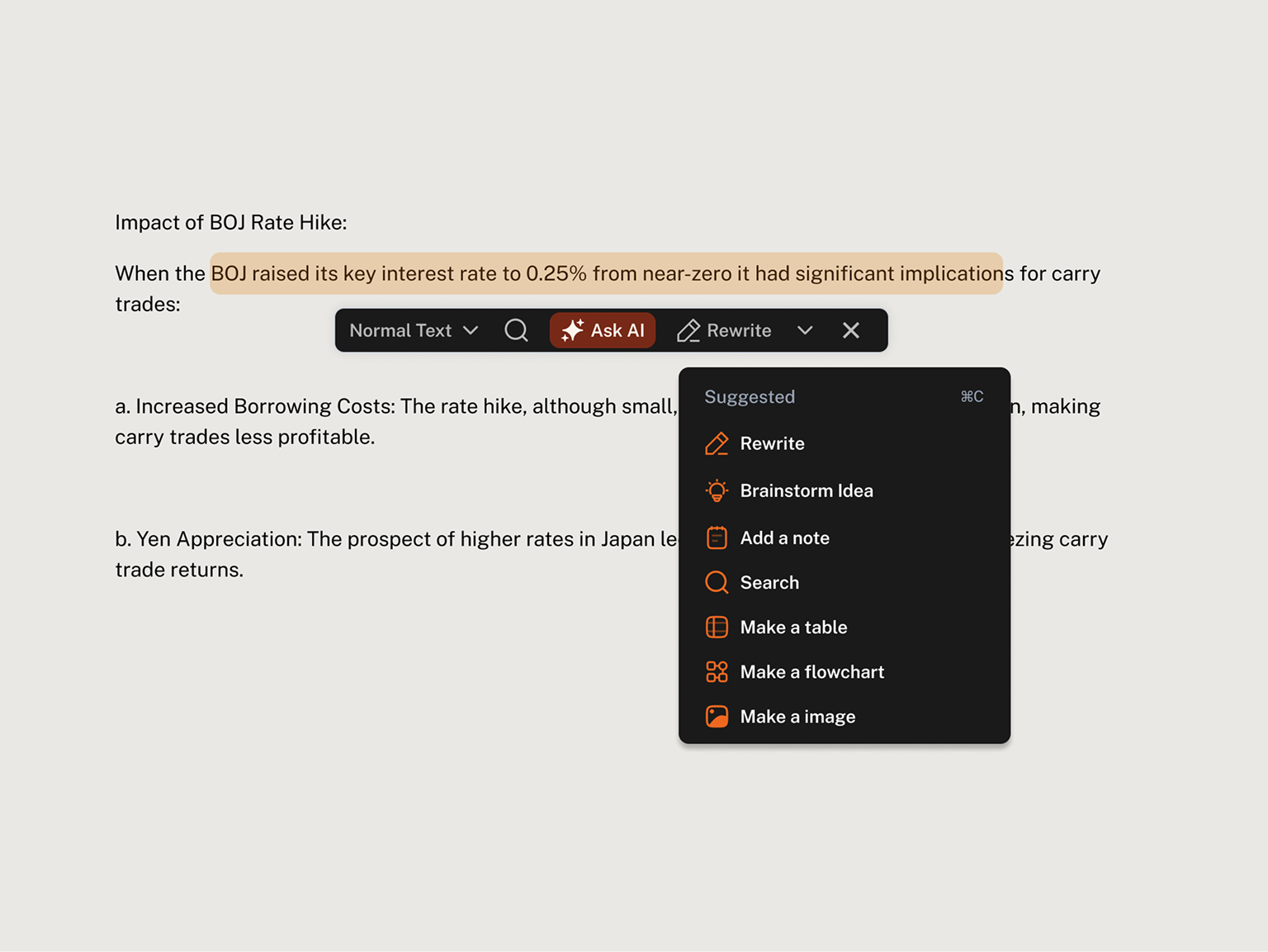
Task: Click the magnifier search icon in the toolbar
Action: click(516, 330)
